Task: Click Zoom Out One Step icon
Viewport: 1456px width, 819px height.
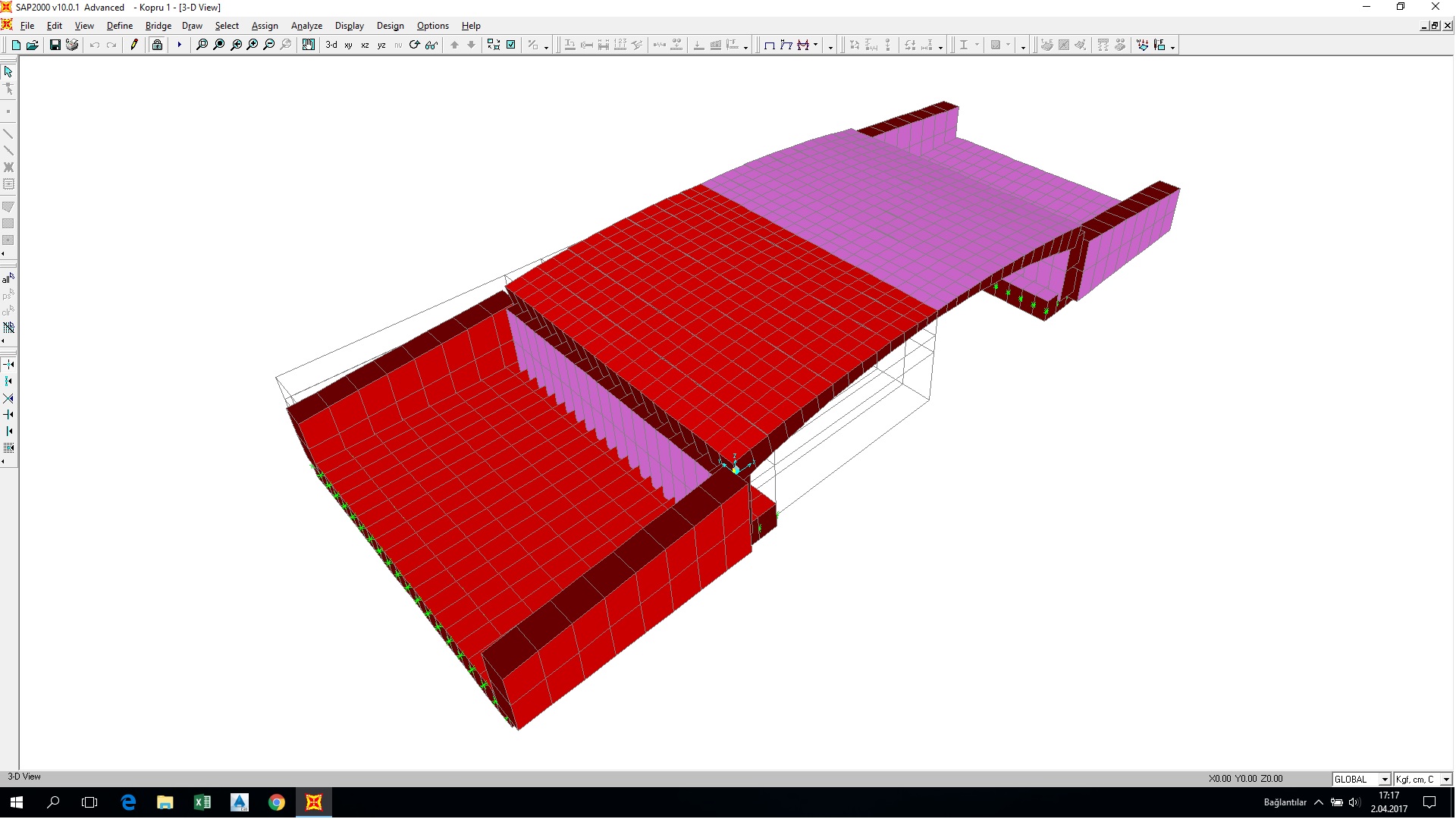Action: coord(269,45)
